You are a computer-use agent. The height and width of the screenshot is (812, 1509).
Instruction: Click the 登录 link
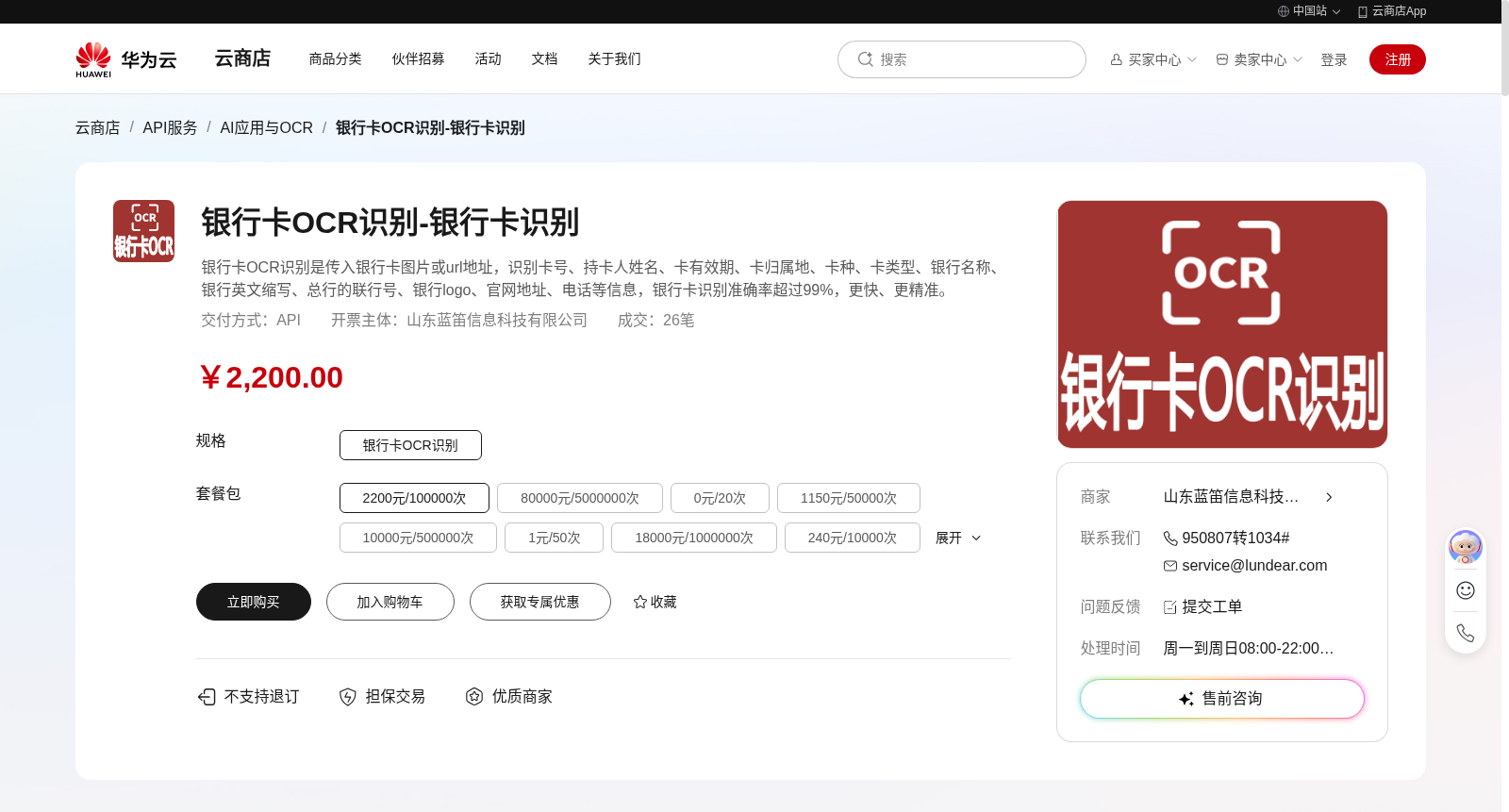tap(1334, 59)
